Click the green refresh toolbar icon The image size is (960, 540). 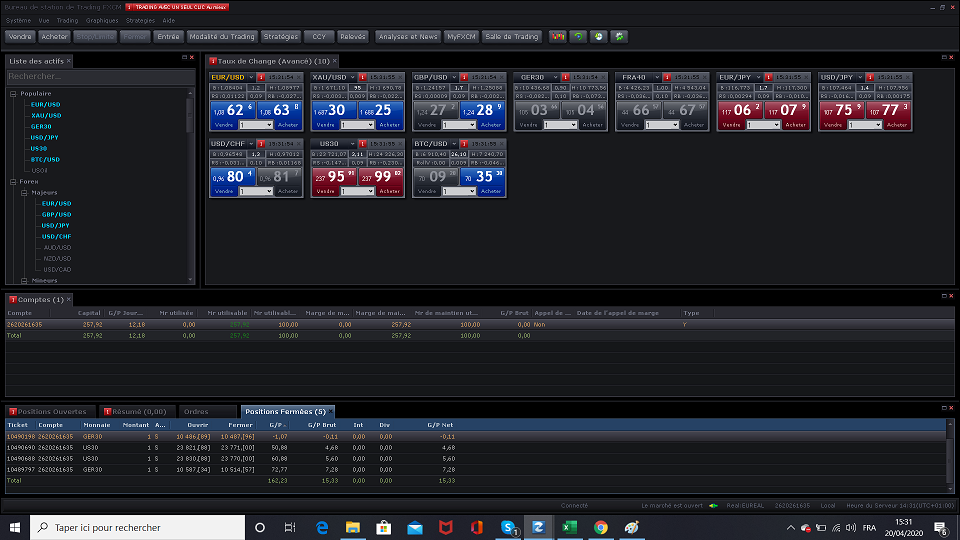click(x=578, y=37)
